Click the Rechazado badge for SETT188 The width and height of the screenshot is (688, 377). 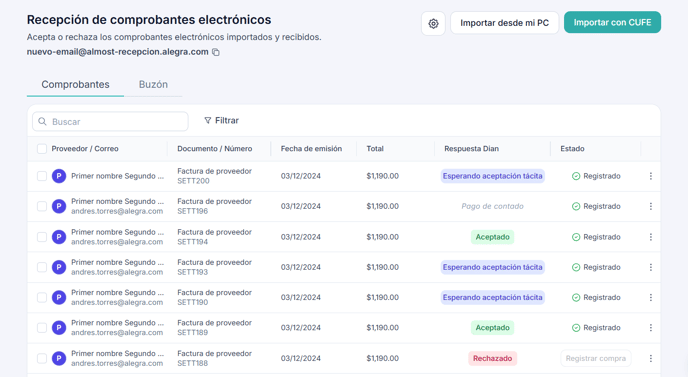tap(492, 359)
